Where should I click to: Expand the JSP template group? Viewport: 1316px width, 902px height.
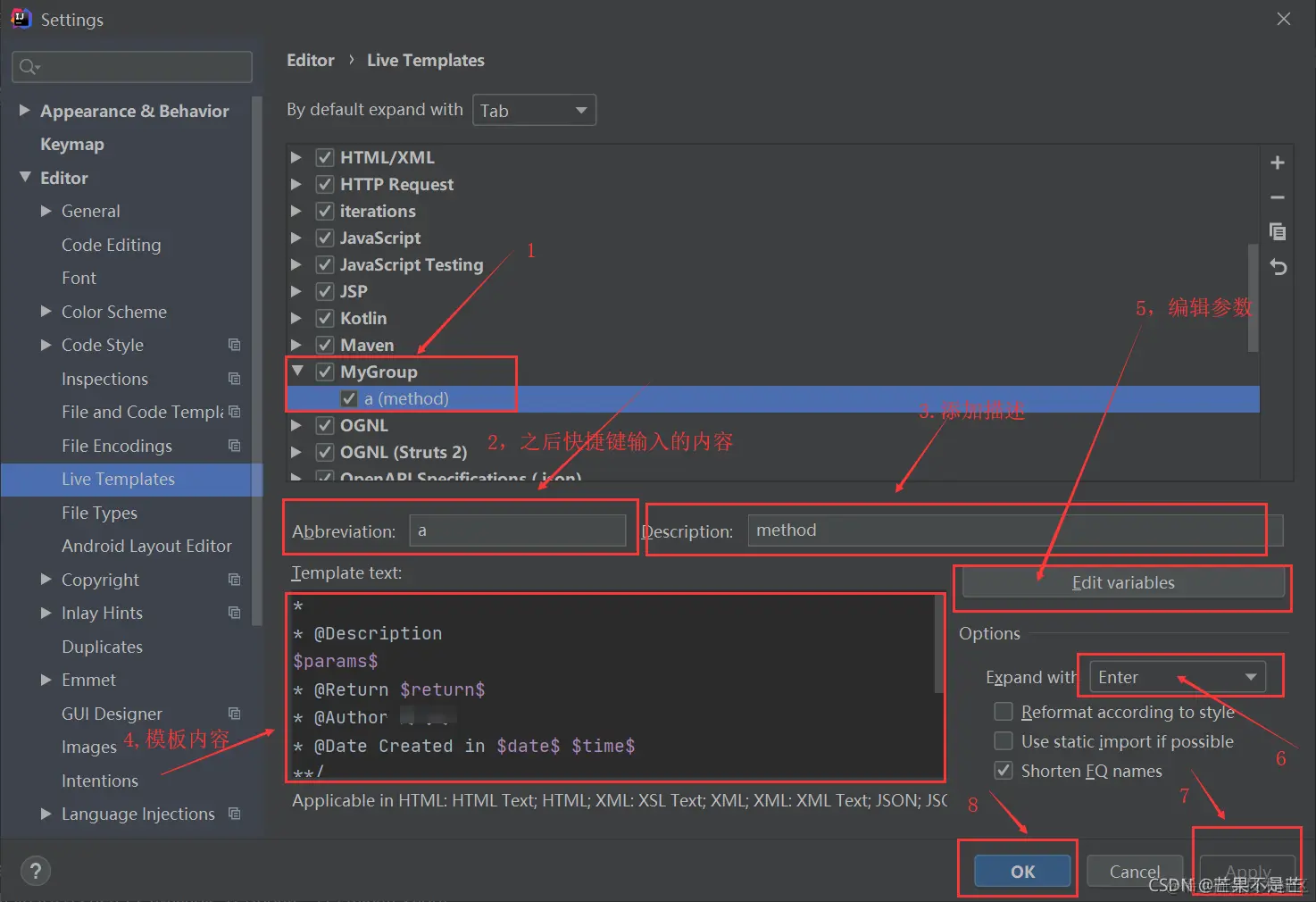pyautogui.click(x=296, y=291)
